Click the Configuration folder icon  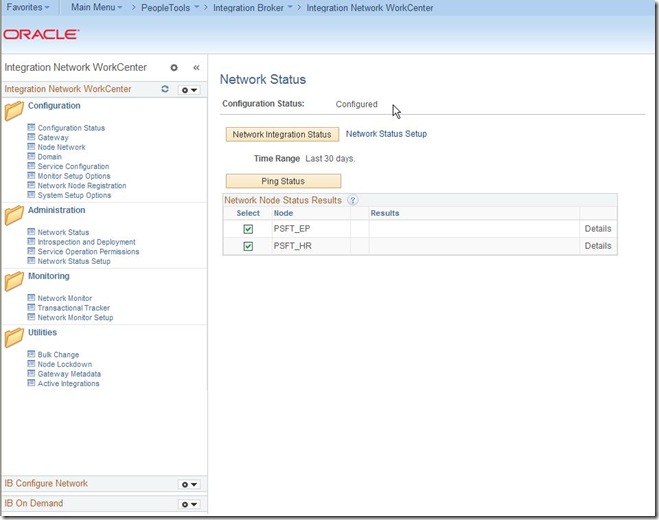point(14,111)
